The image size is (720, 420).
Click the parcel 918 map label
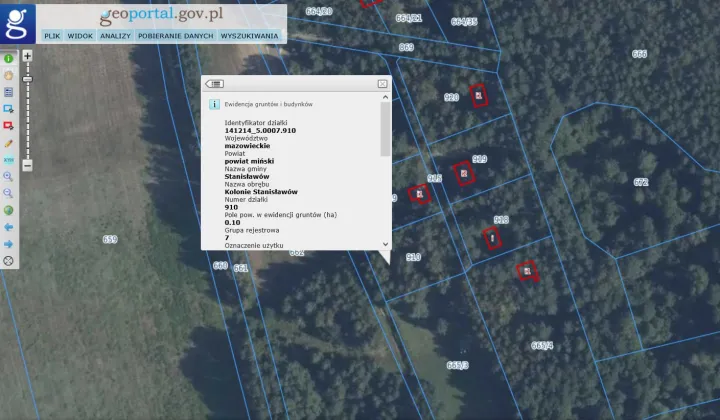click(501, 220)
